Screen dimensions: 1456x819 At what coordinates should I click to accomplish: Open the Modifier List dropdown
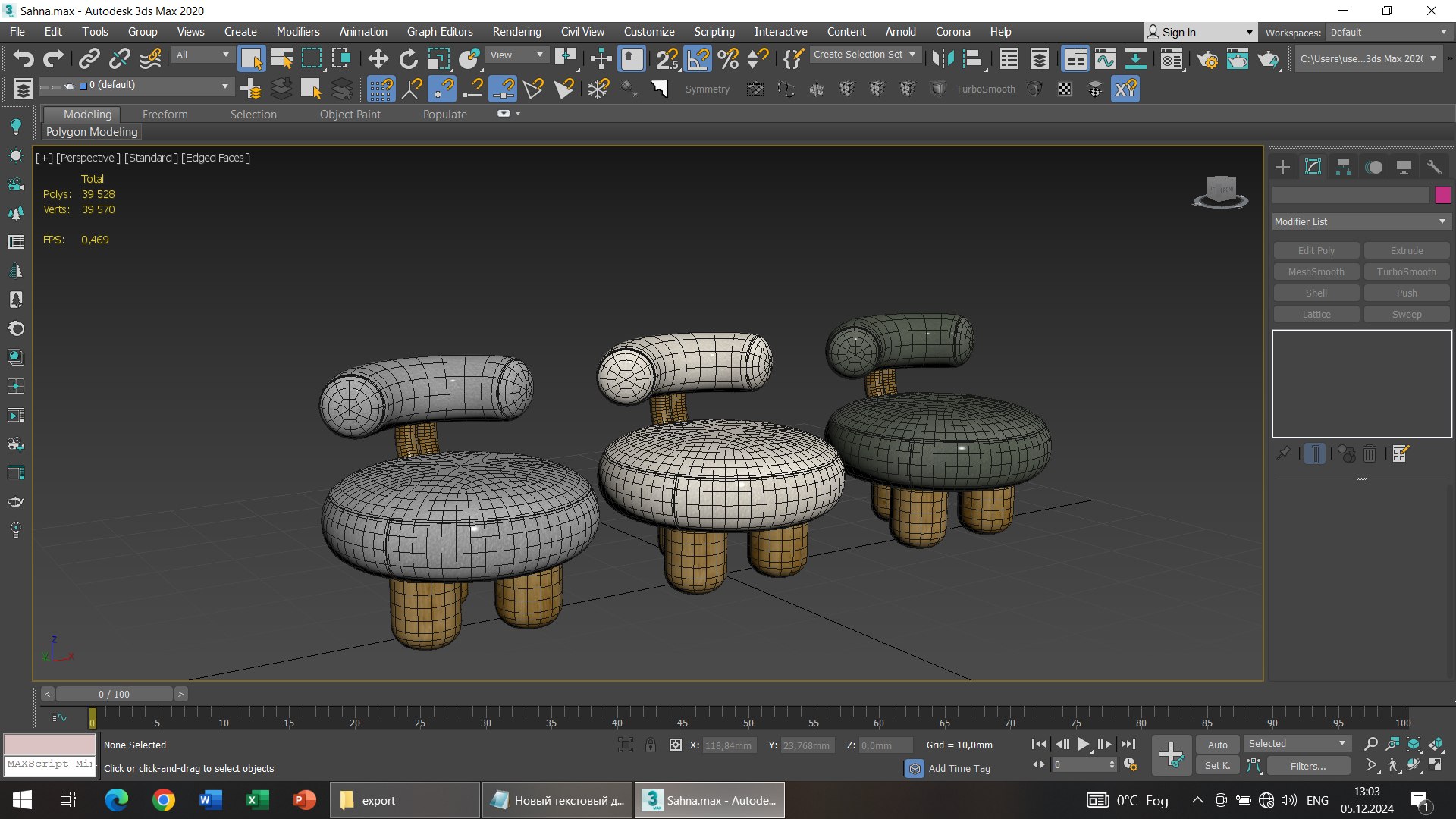click(x=1361, y=221)
